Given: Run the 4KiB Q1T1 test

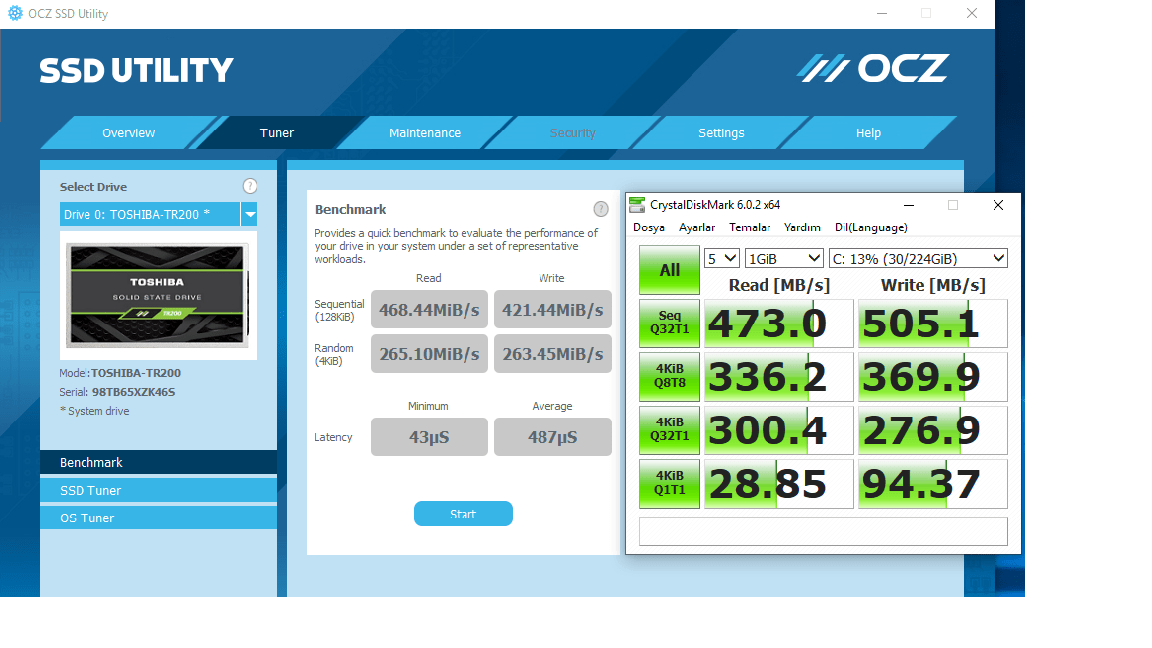Looking at the screenshot, I should [669, 483].
